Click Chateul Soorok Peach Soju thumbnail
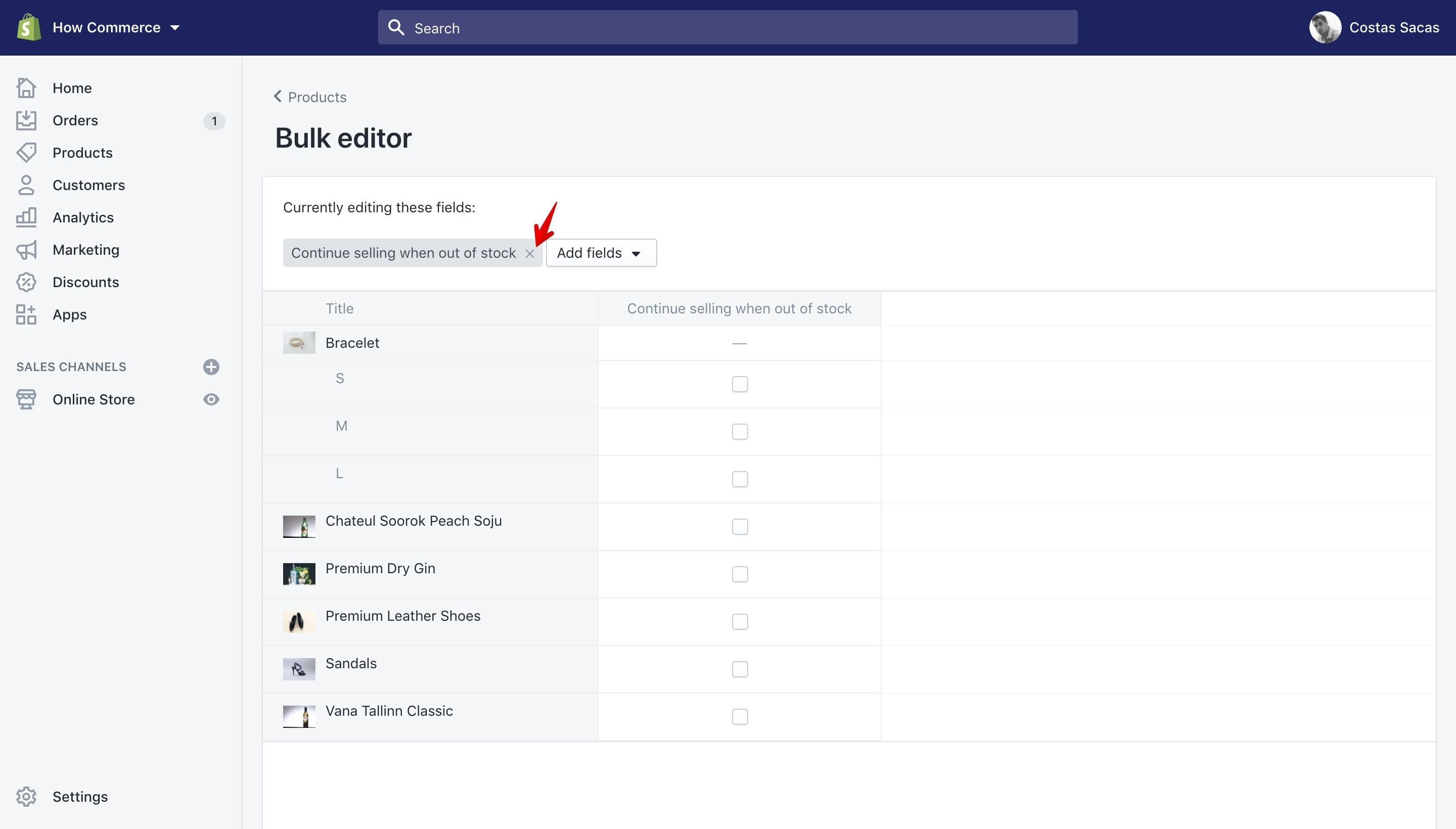The width and height of the screenshot is (1456, 829). 299,527
